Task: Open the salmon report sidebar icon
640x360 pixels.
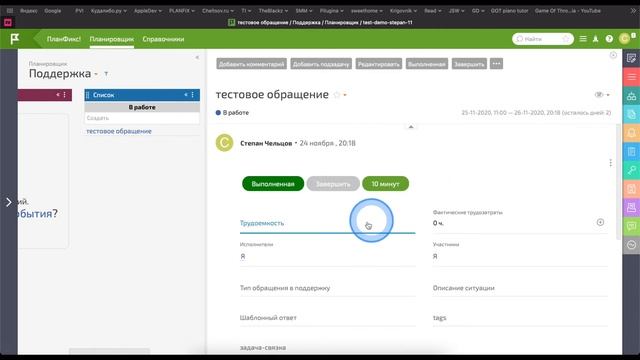Action: click(x=631, y=189)
